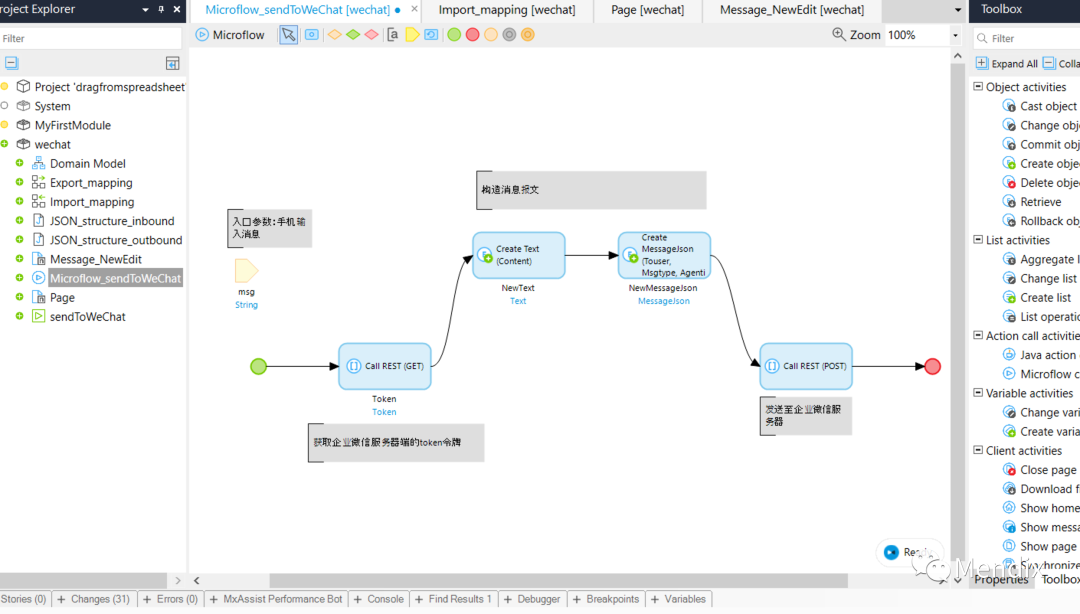Collapse Client activities section

pos(978,450)
